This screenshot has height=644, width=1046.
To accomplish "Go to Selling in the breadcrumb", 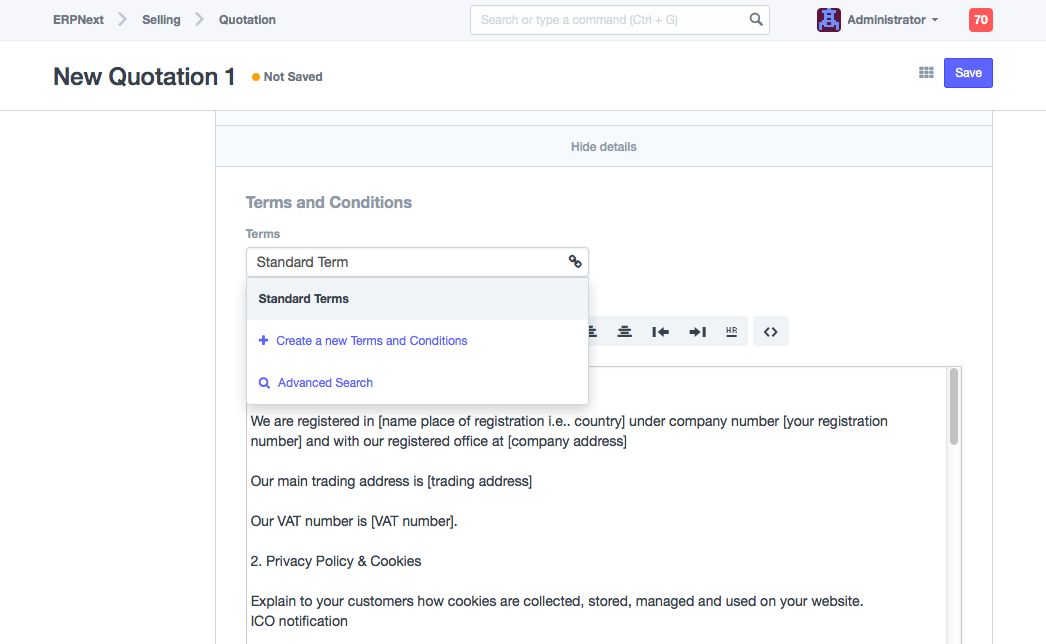I will tap(161, 20).
